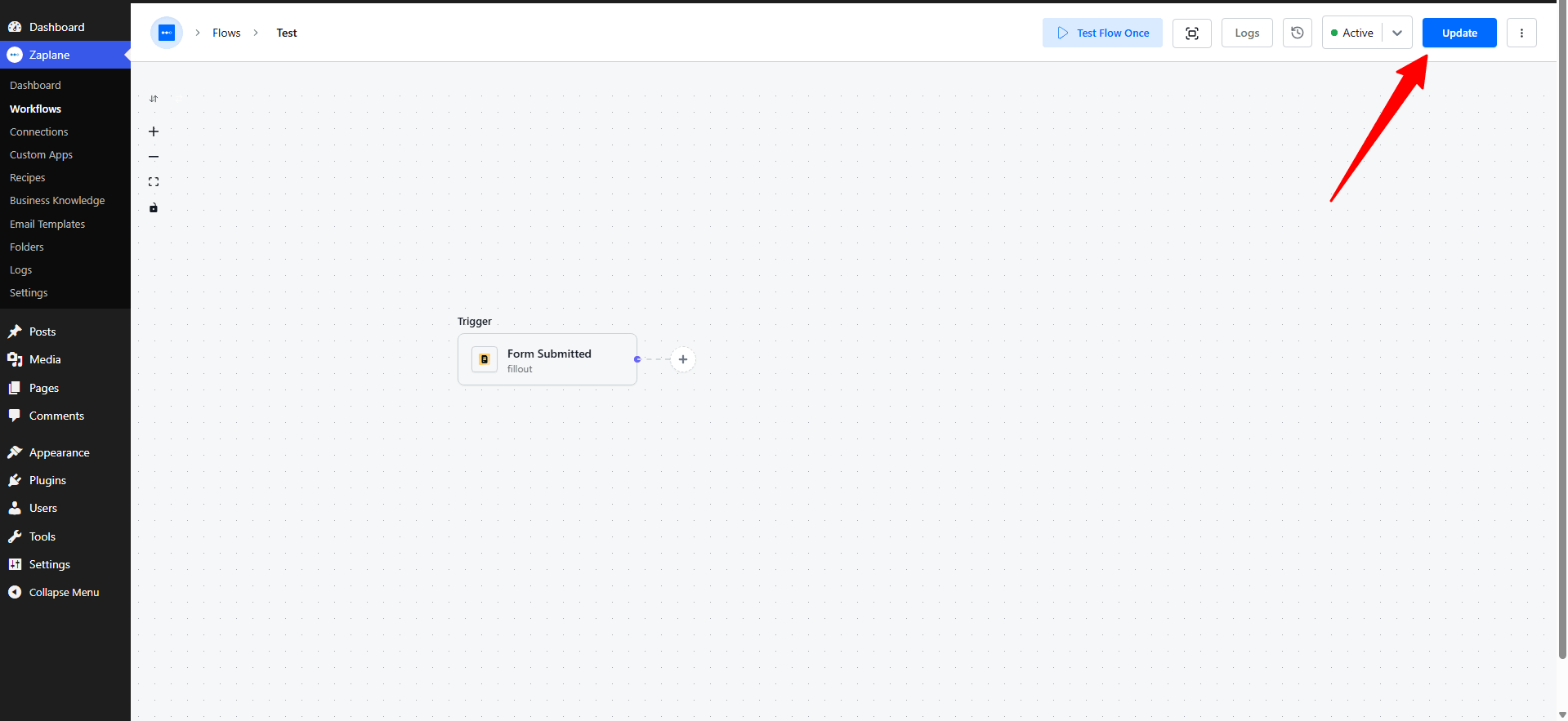Open the three-dot more options menu
1568x721 pixels.
coord(1521,33)
